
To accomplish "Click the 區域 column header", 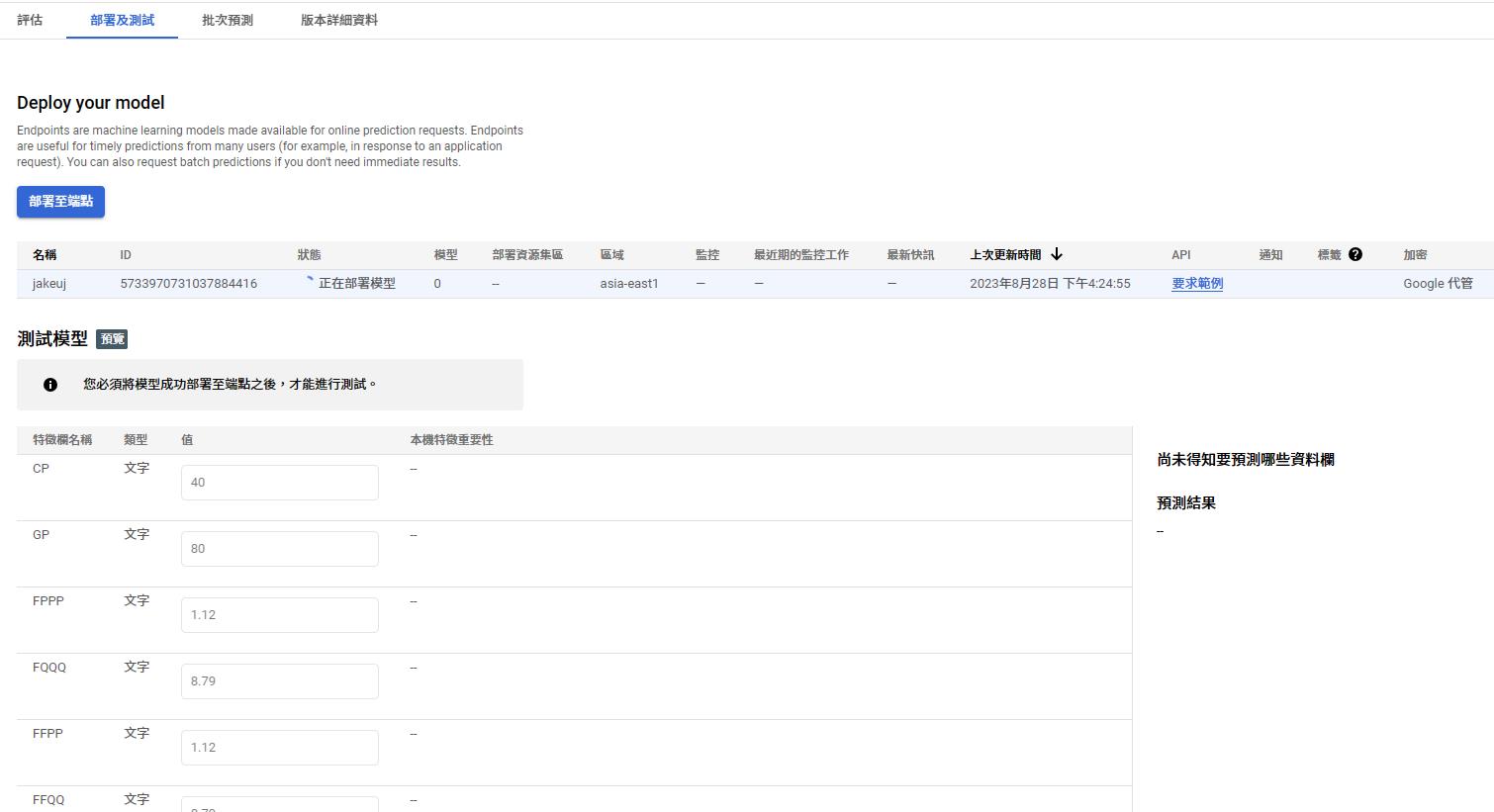I will pos(611,255).
